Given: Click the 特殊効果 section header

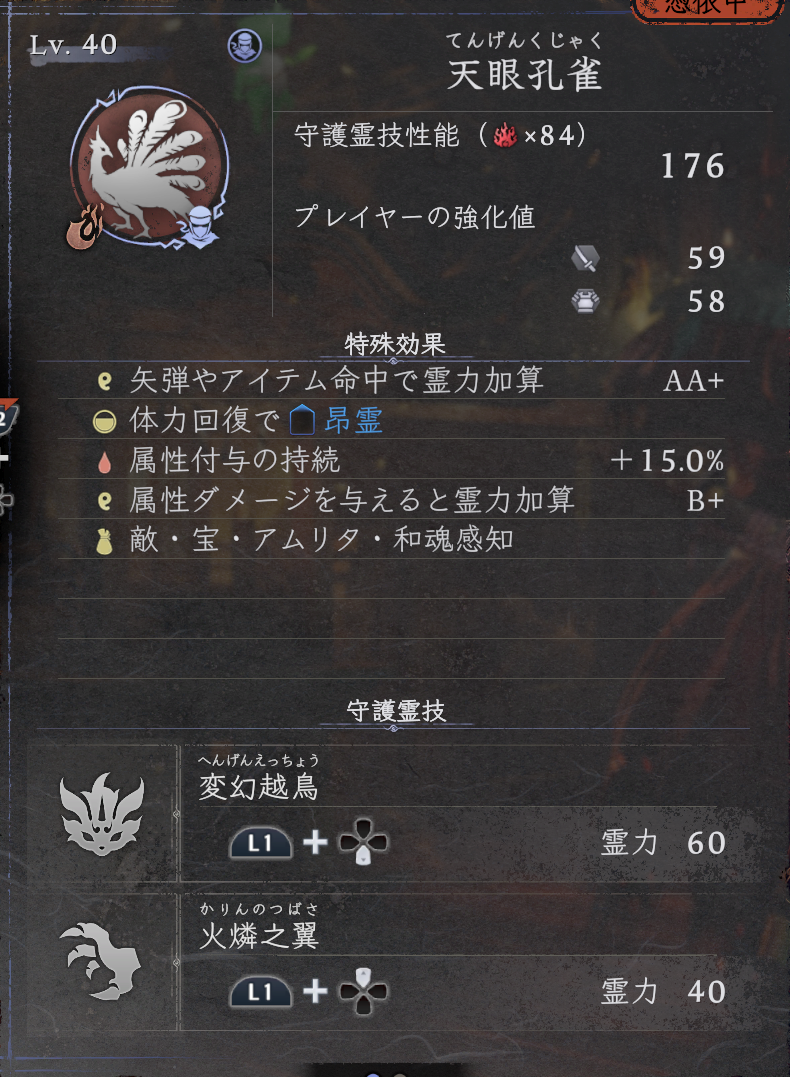Looking at the screenshot, I should pos(395,344).
